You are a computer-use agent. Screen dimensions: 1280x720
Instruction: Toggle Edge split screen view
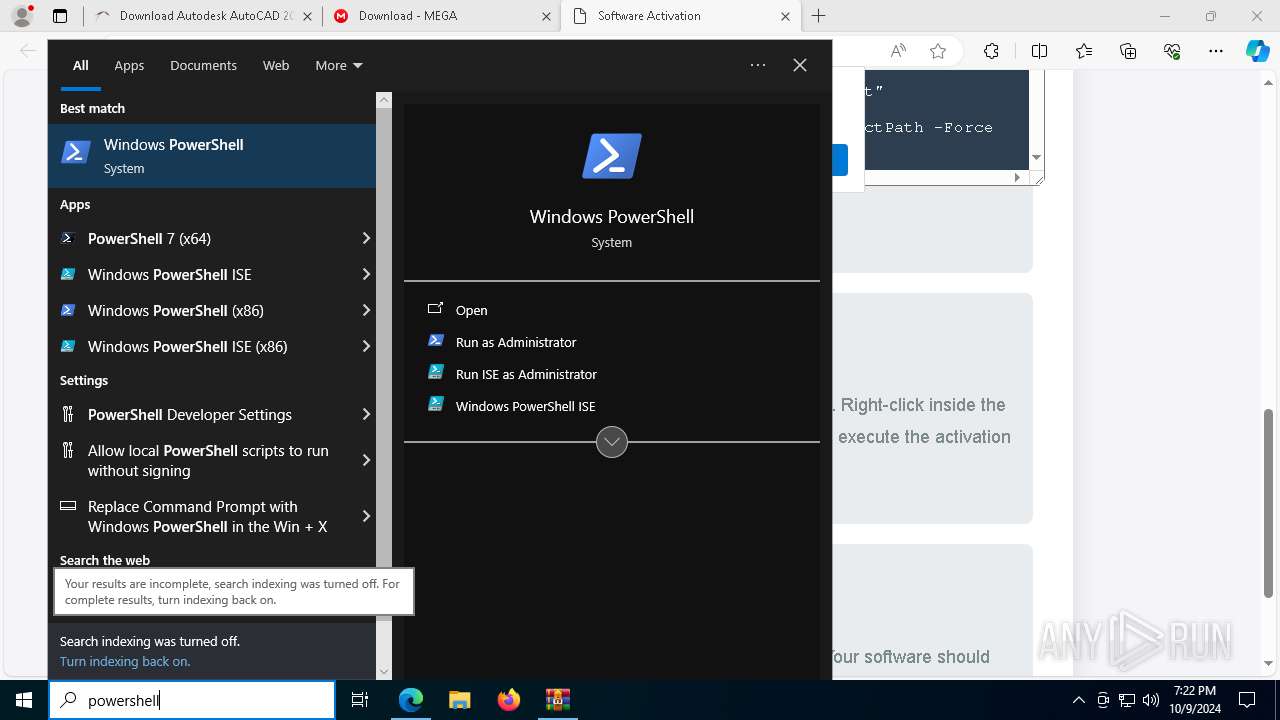click(x=1039, y=51)
